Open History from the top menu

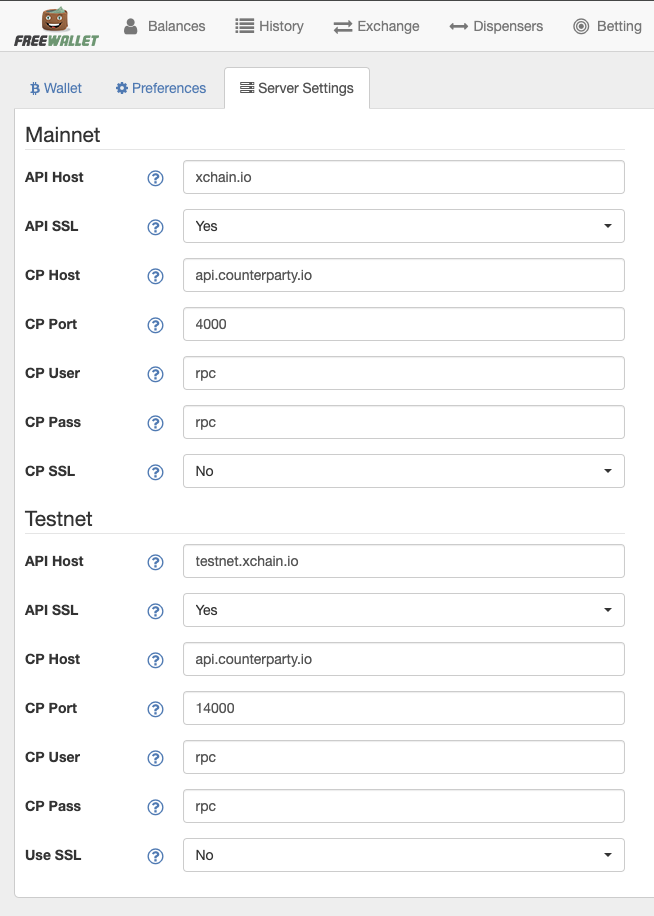click(x=269, y=26)
